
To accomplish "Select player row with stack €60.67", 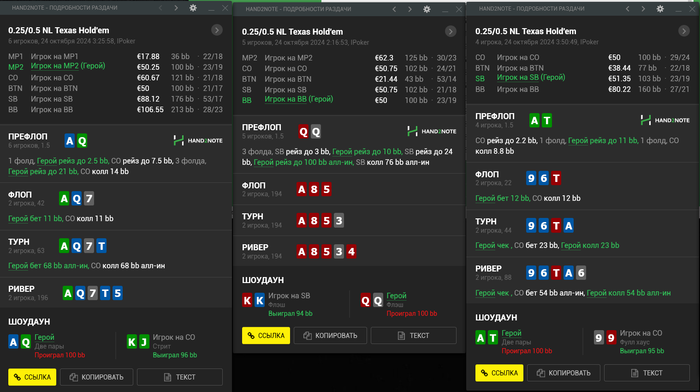I will coord(115,78).
